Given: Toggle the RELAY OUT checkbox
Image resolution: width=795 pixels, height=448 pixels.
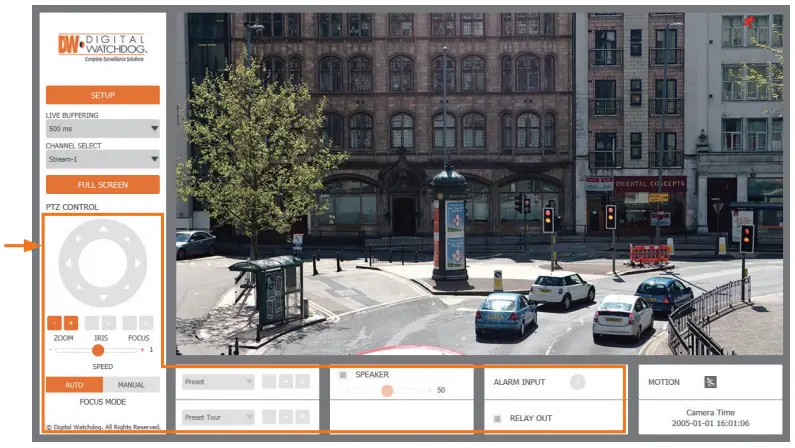Looking at the screenshot, I should (x=497, y=419).
